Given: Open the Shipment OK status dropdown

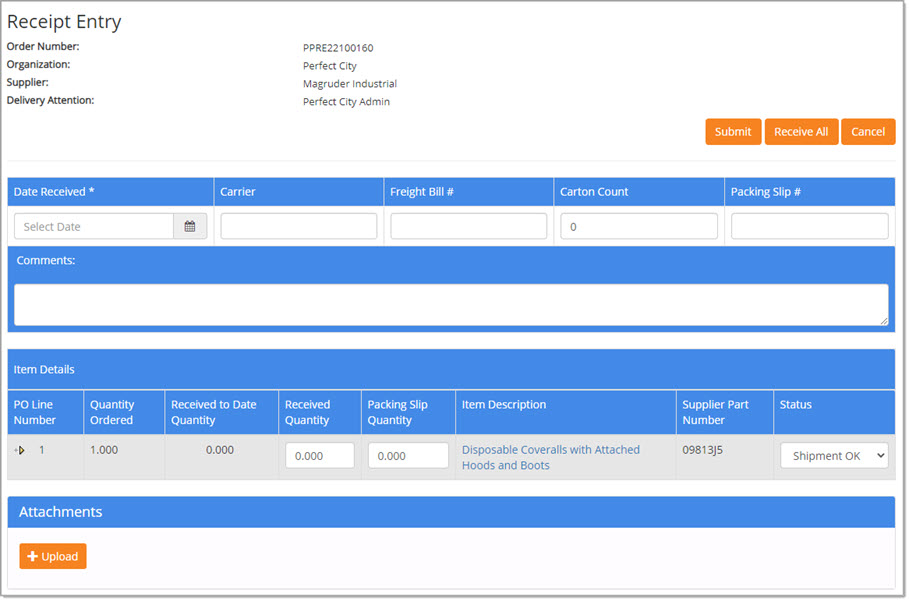Looking at the screenshot, I should 834,456.
